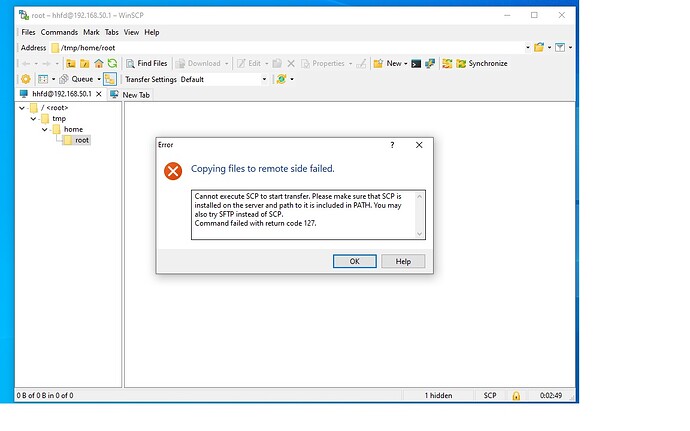The image size is (690, 431).
Task: Select the home folder in tree
Action: pos(73,129)
